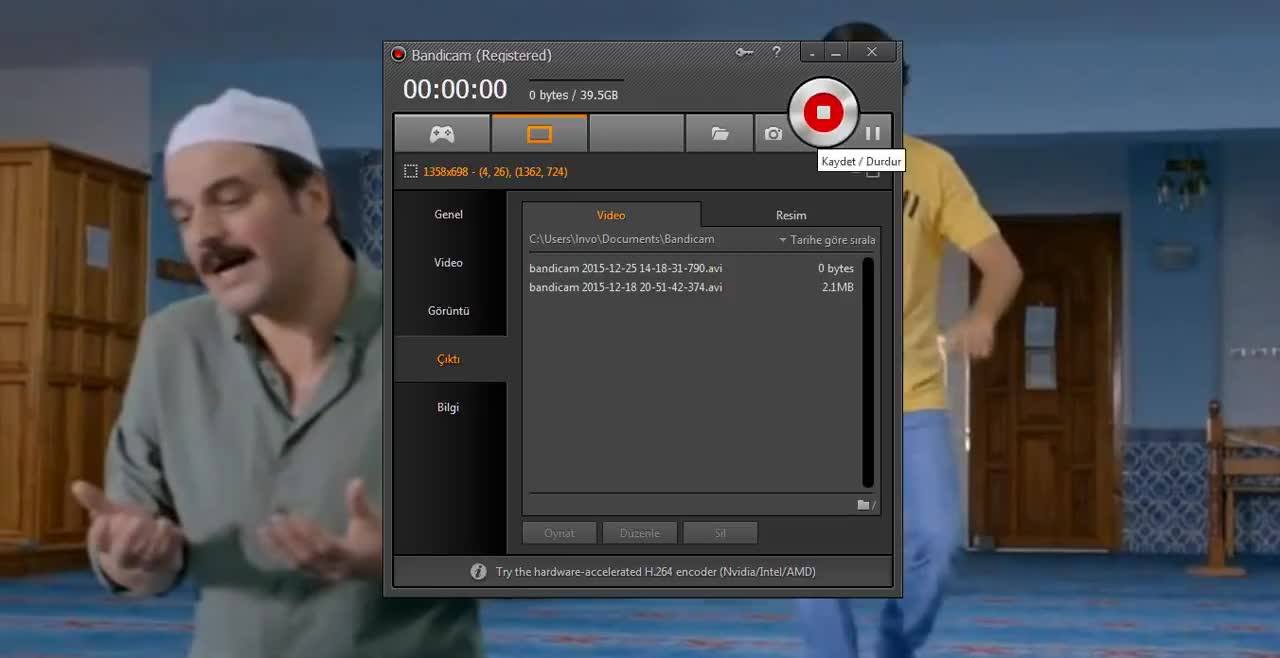Click the Sil button

(720, 533)
